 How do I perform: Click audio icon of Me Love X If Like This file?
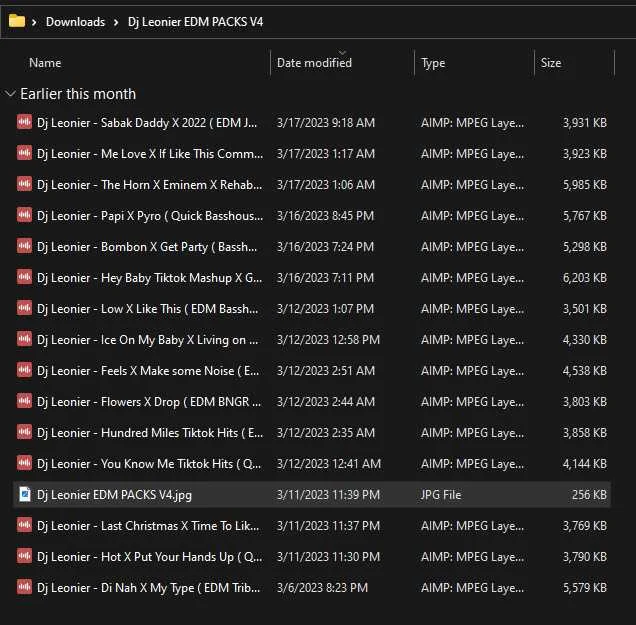click(x=24, y=153)
